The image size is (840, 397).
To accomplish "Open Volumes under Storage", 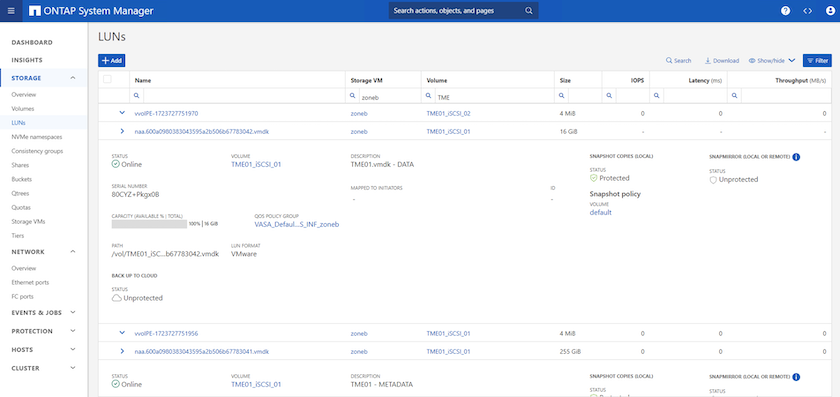I will coord(22,109).
